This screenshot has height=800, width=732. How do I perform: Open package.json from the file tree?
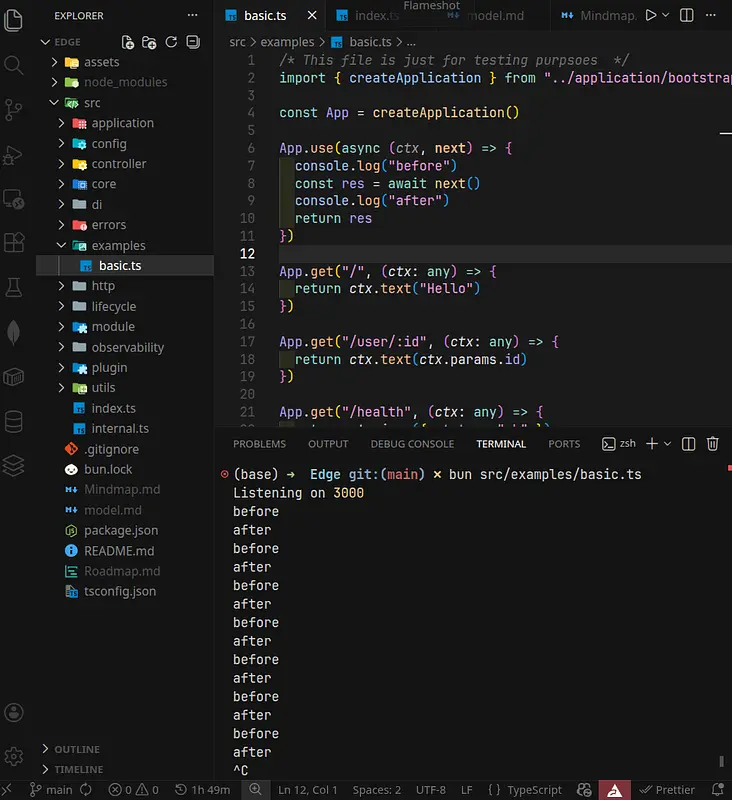(120, 530)
